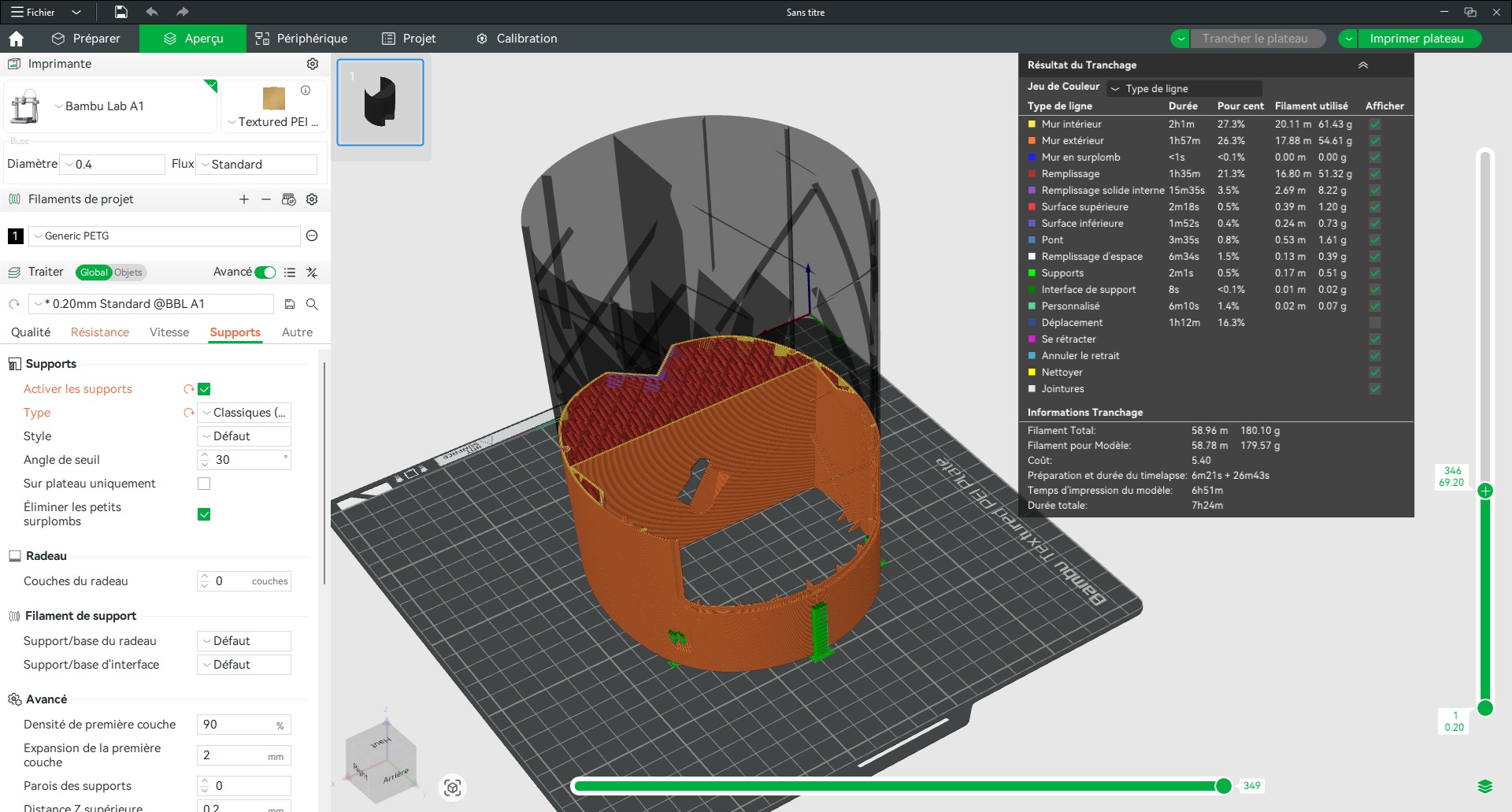Click the Imprimer plateau button
Viewport: 1512px width, 812px height.
tap(1416, 39)
